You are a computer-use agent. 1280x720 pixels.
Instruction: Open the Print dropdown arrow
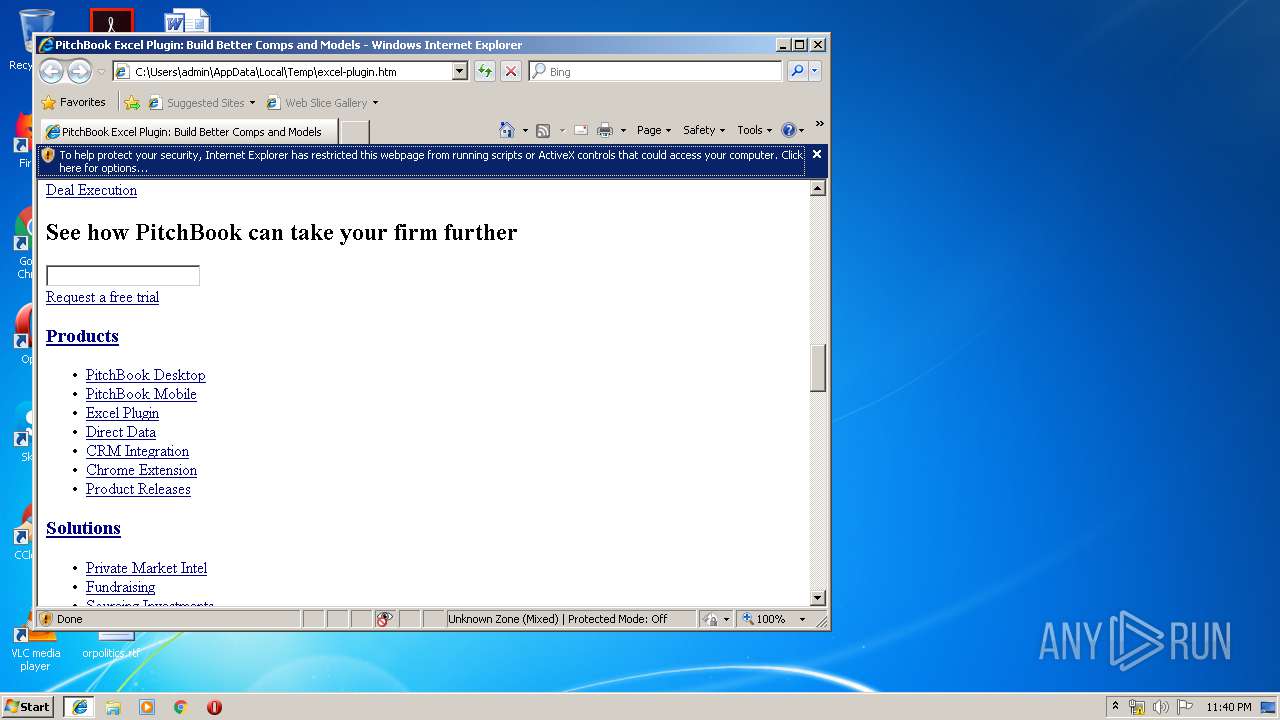point(623,131)
